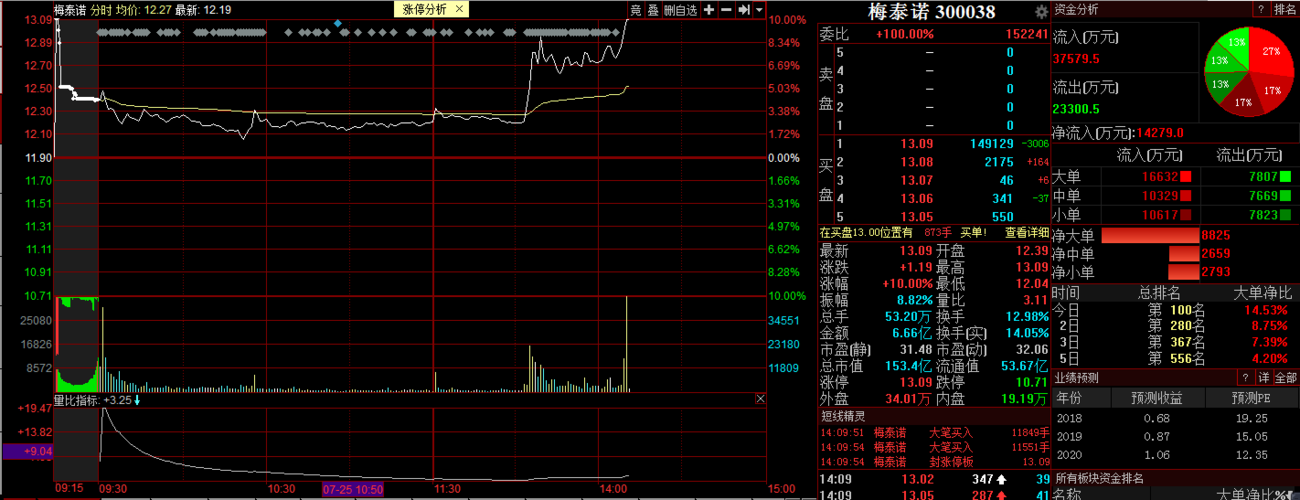Click the 3日 第367名 ranking row

1175,342
